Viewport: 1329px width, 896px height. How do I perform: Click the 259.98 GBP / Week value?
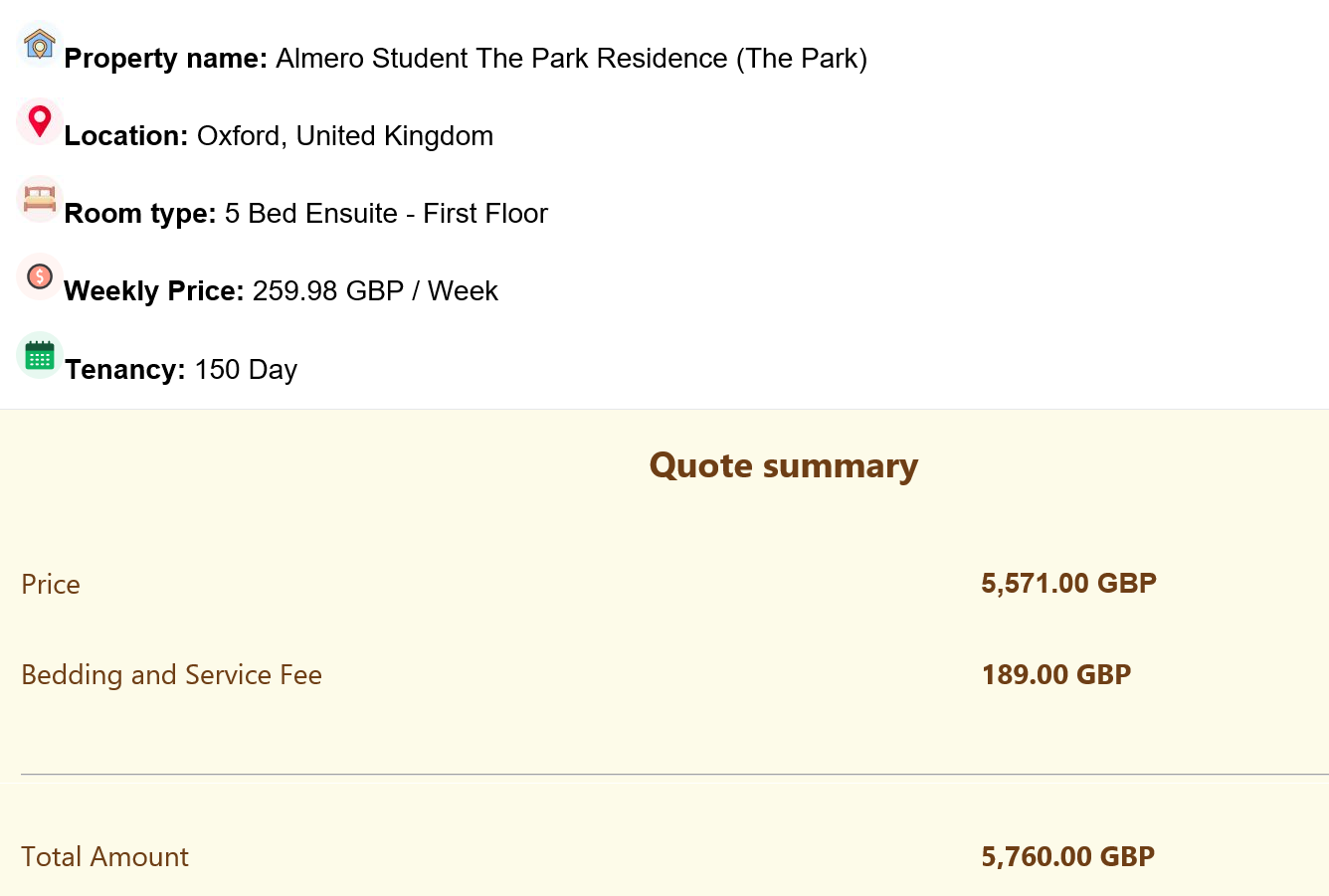pos(375,291)
